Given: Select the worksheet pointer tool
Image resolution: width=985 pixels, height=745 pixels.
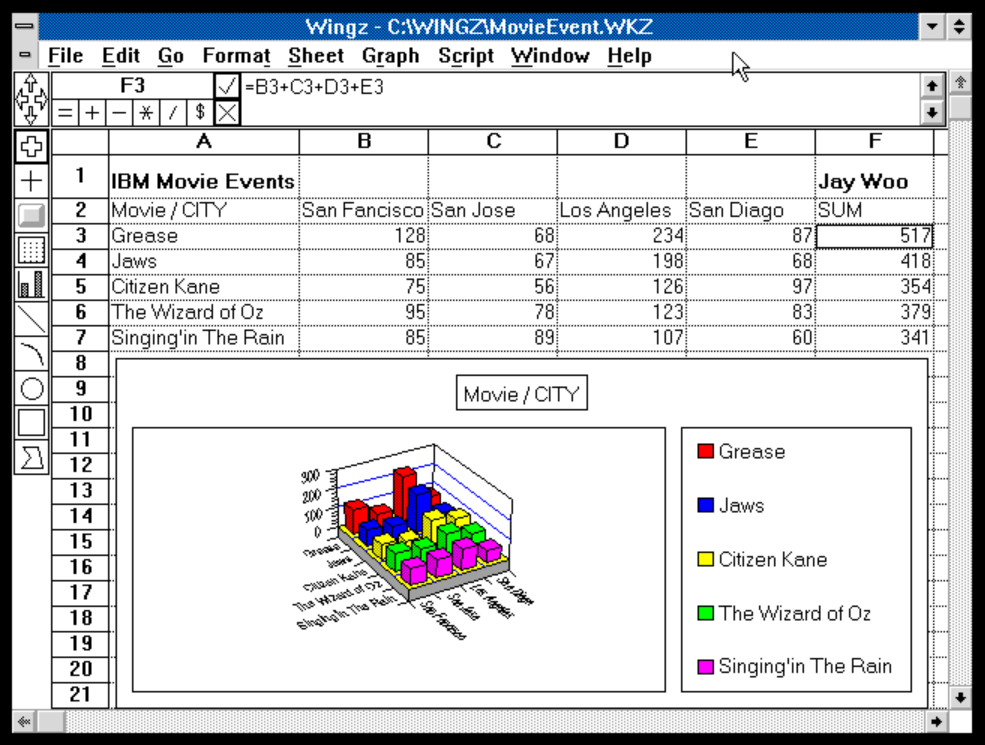Looking at the screenshot, I should [31, 146].
